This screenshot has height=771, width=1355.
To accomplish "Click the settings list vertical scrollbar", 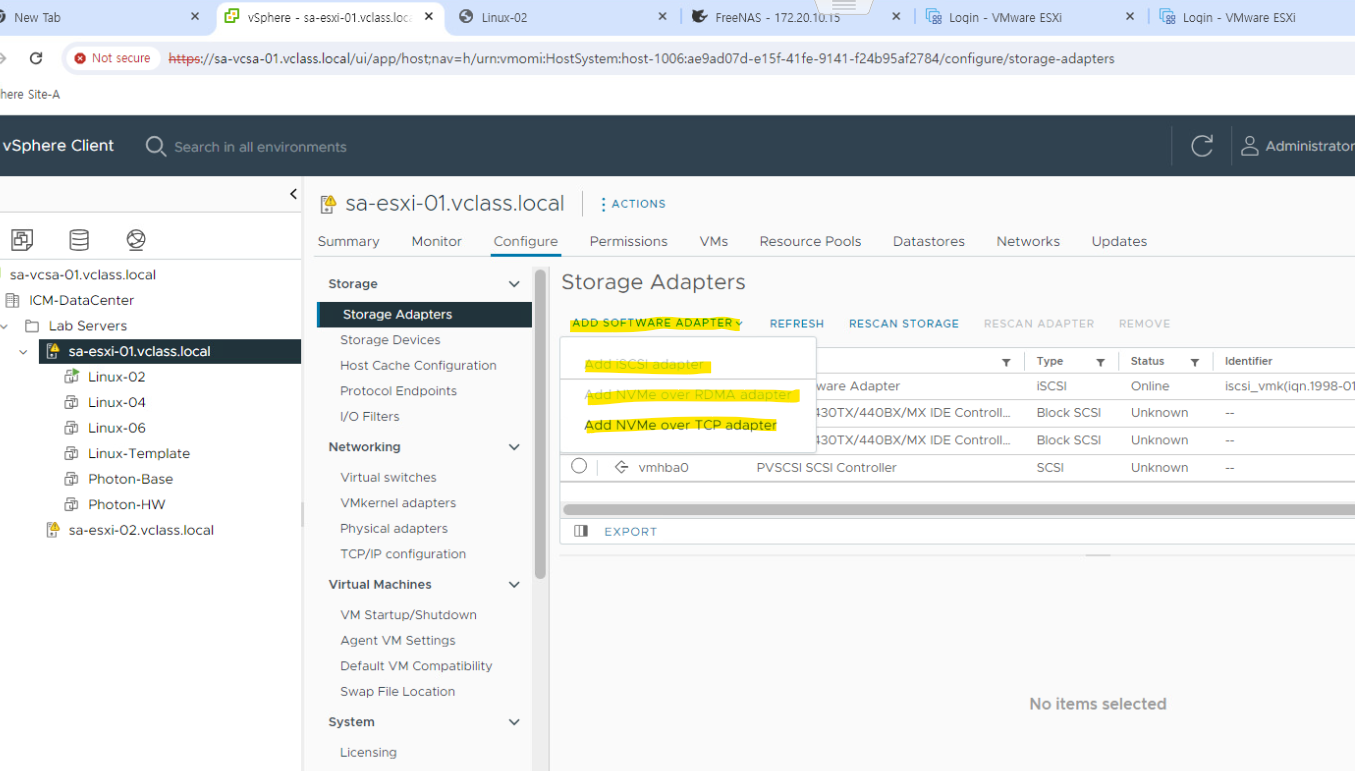I will [541, 424].
